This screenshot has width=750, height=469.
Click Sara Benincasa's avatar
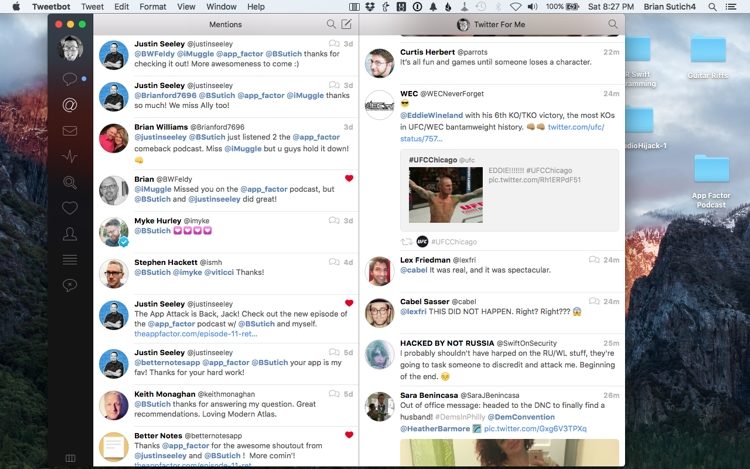[379, 406]
